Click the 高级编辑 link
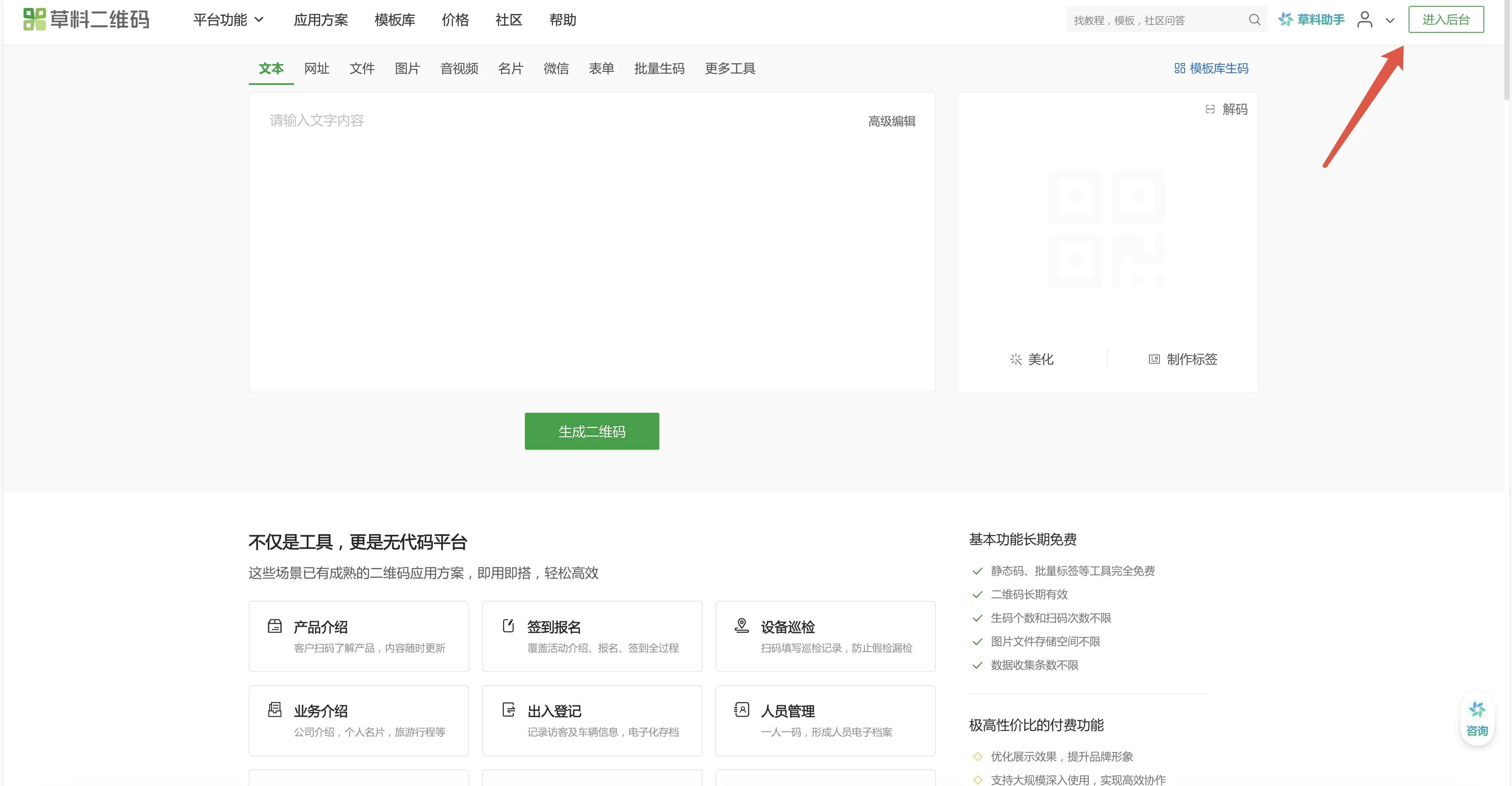Screen dimensions: 1512x786 pos(892,121)
